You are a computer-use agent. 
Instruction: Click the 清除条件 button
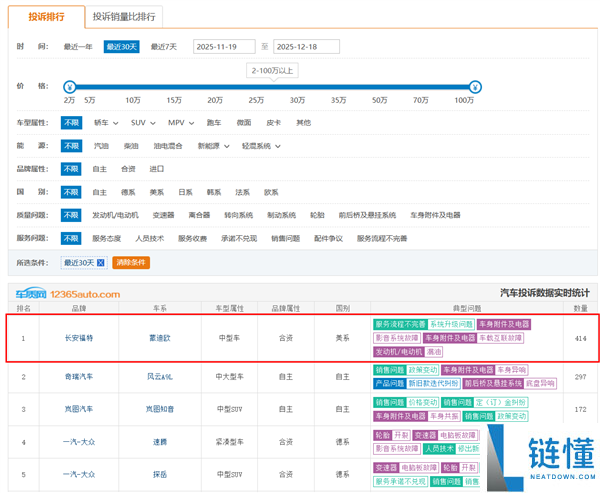coord(131,262)
